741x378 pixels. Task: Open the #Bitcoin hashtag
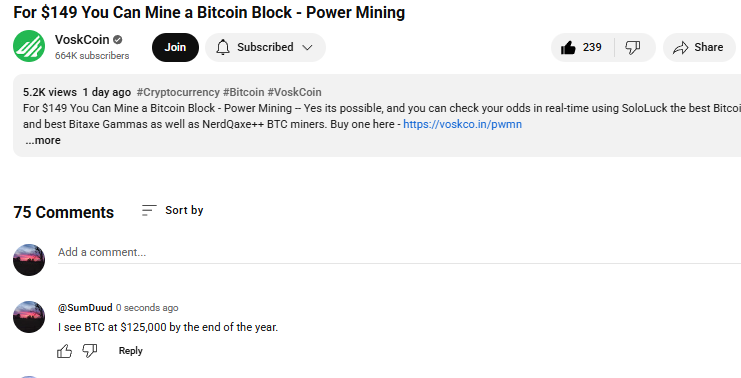point(243,92)
